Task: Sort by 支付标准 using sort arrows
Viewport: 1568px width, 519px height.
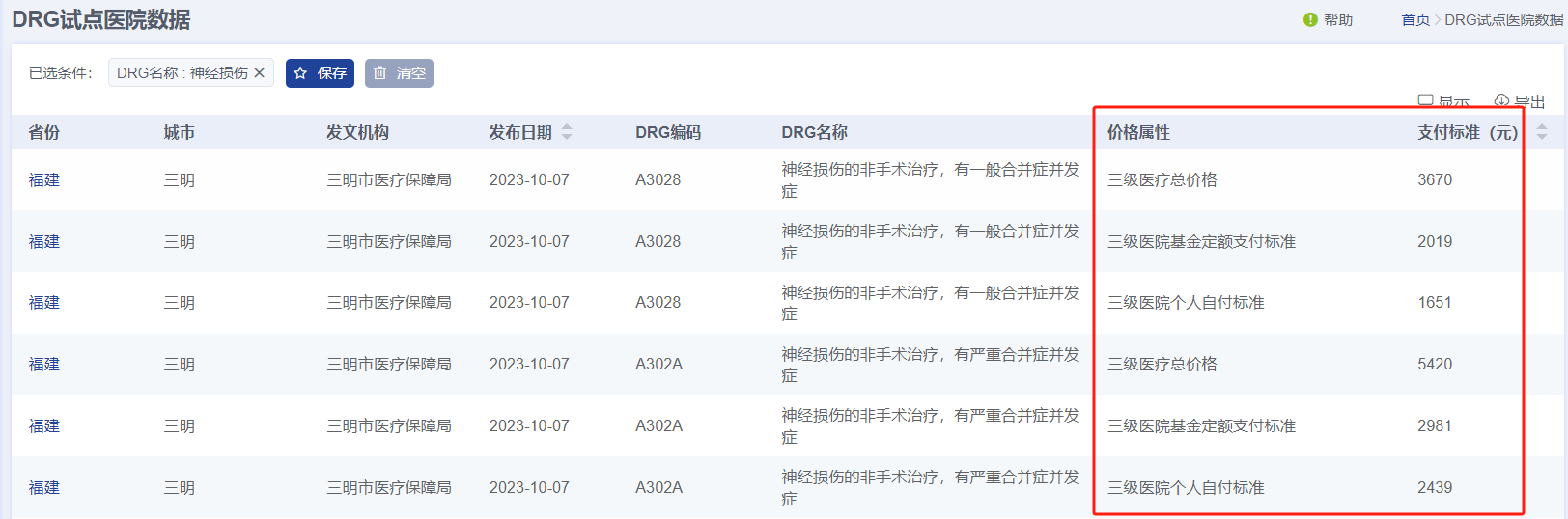Action: pyautogui.click(x=1542, y=132)
